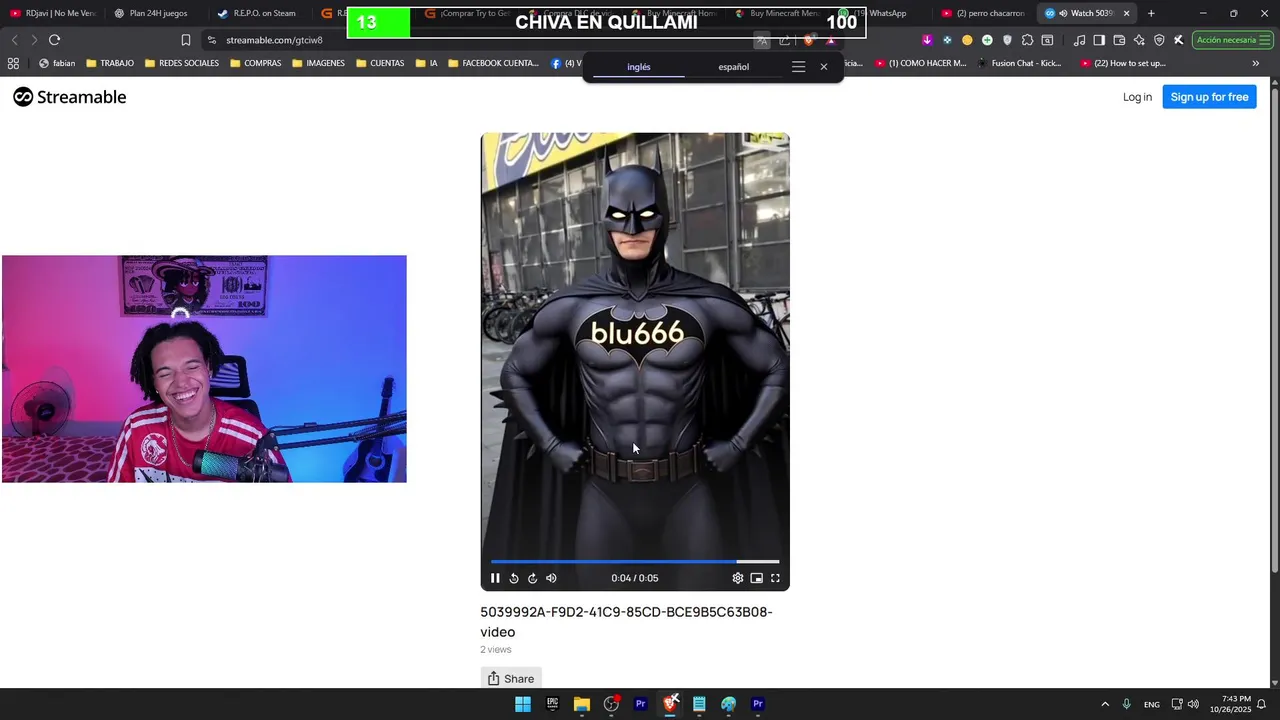Click the purple download extension icon
This screenshot has width=1280, height=720.
click(927, 40)
